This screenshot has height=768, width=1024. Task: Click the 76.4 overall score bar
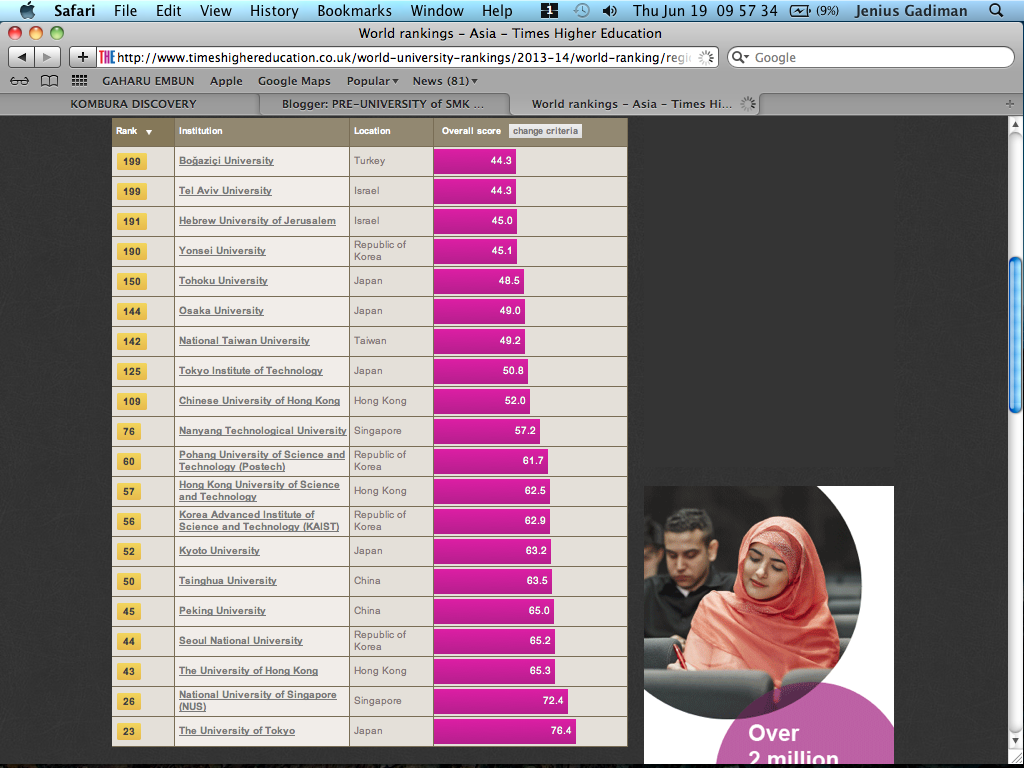click(505, 731)
